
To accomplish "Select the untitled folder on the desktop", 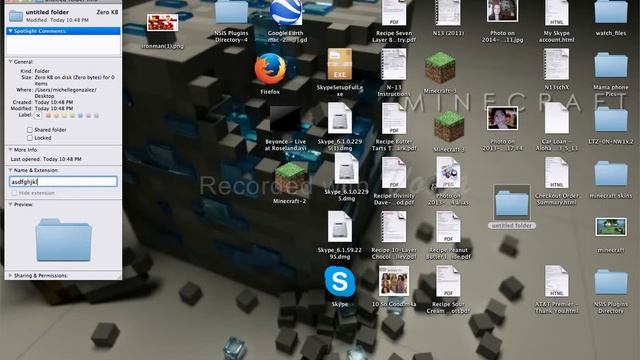I will (x=511, y=203).
